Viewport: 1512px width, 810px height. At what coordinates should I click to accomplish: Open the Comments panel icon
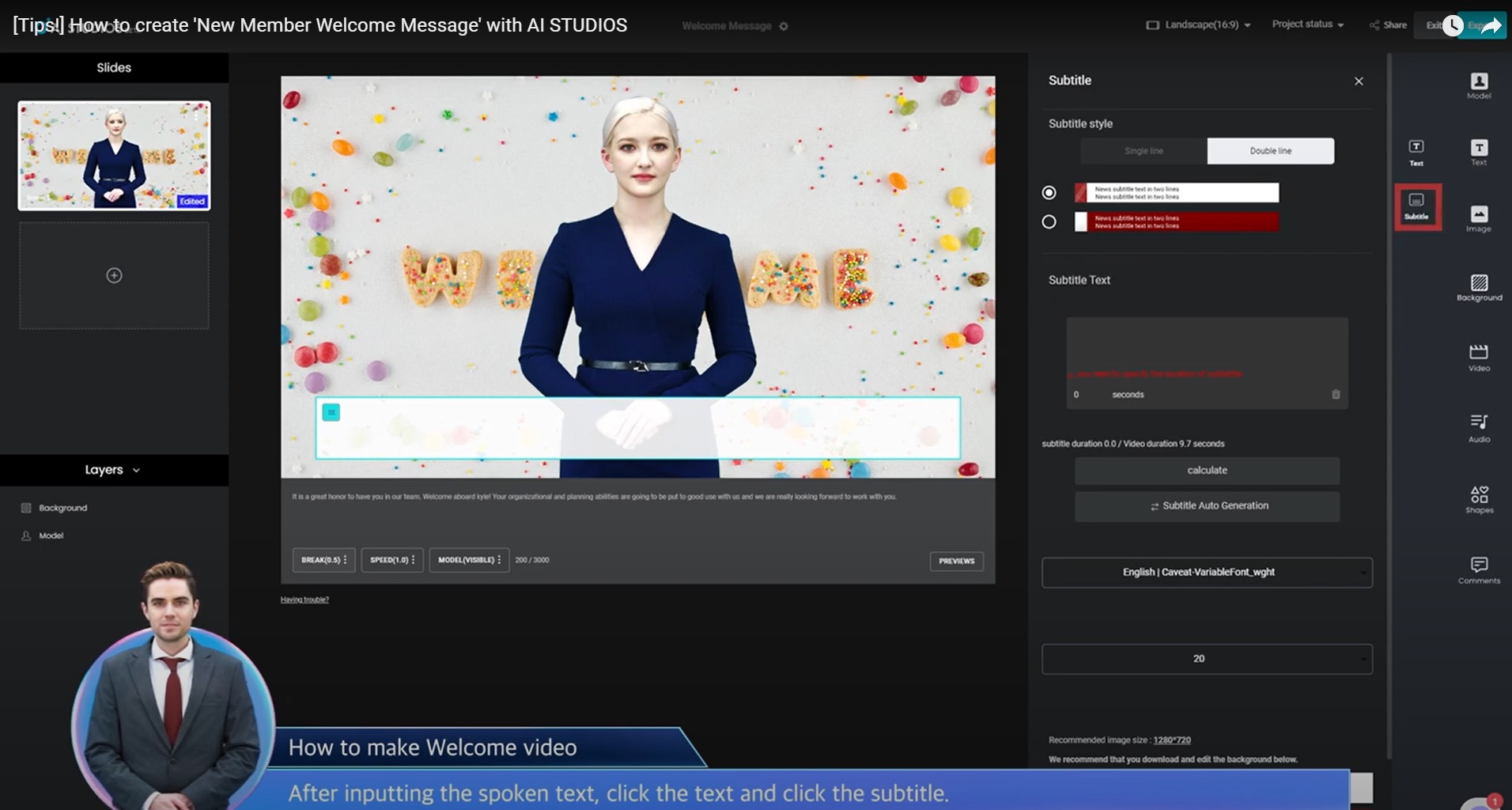coord(1479,570)
